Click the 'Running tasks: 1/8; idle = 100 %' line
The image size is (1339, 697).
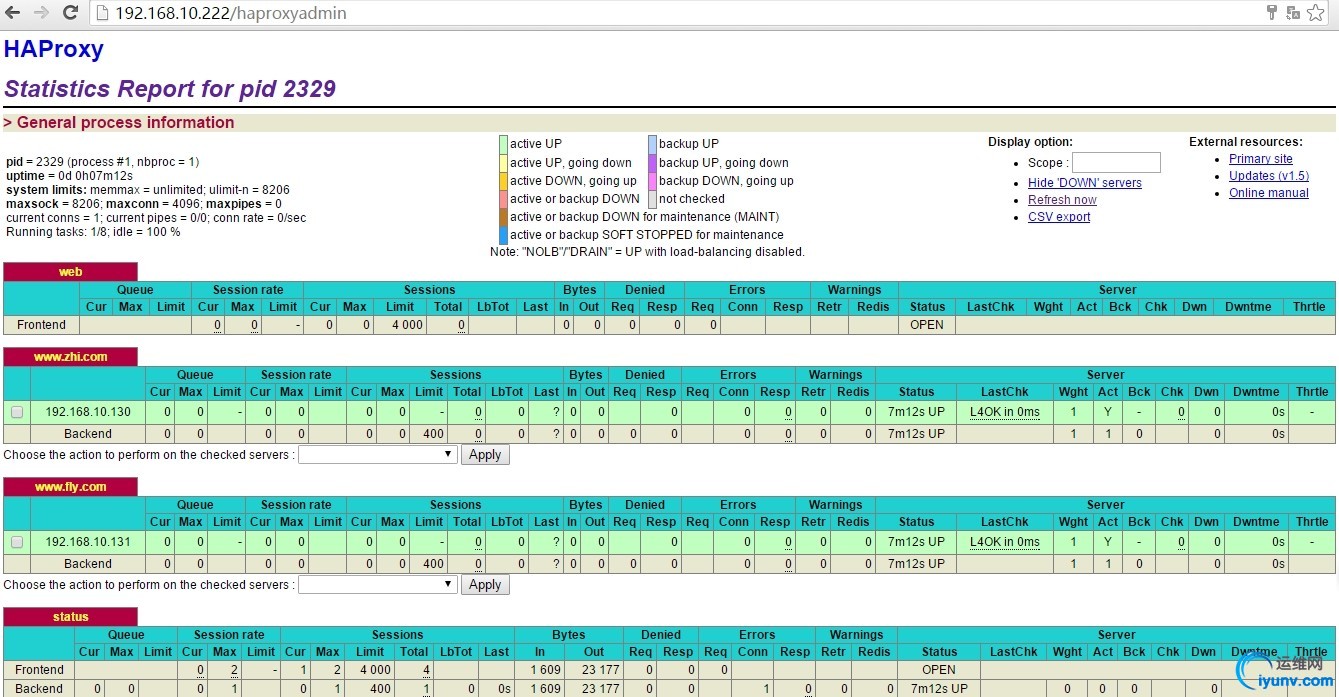click(93, 232)
